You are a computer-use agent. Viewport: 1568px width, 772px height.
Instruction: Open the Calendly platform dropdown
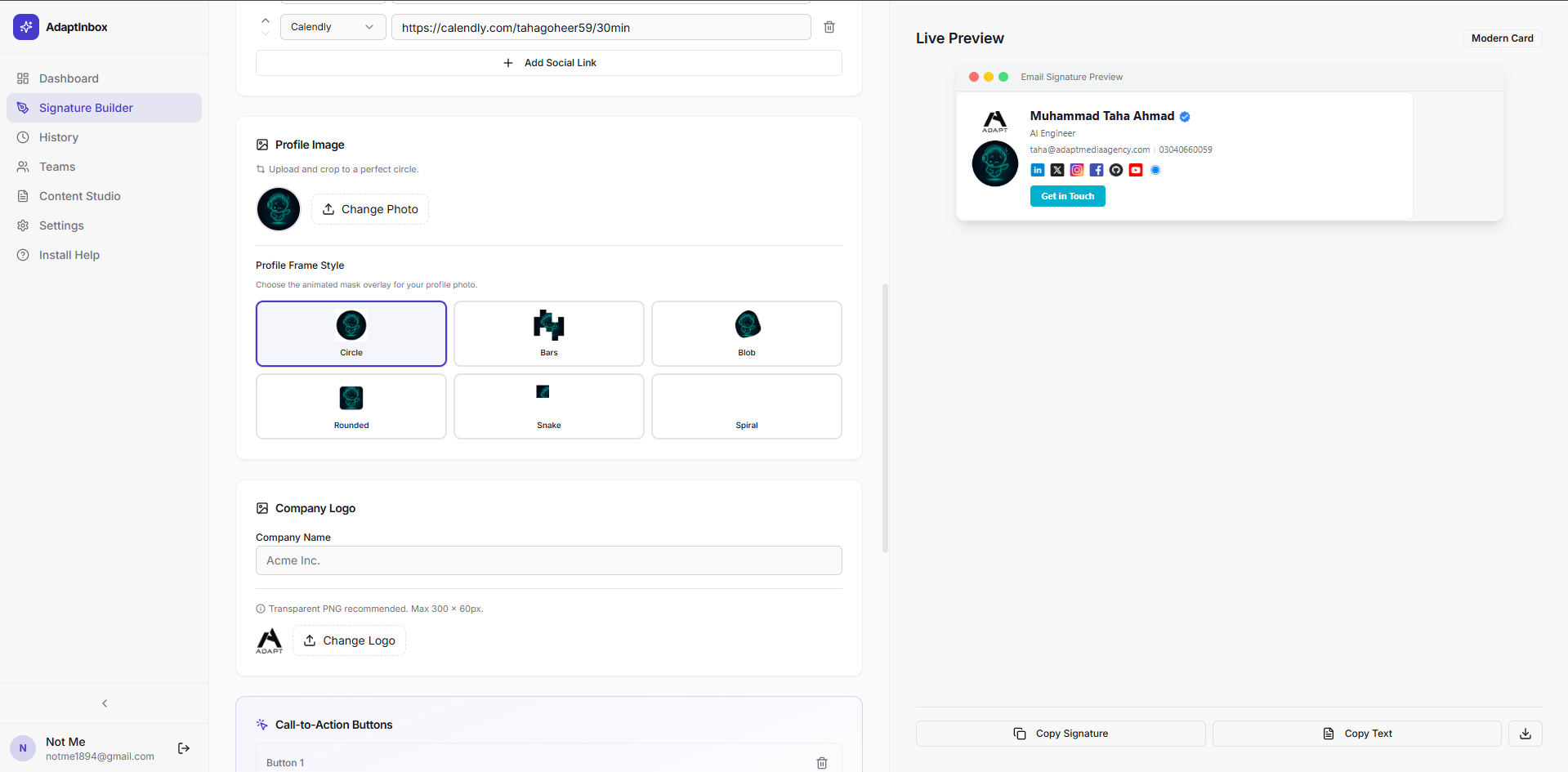coord(333,27)
